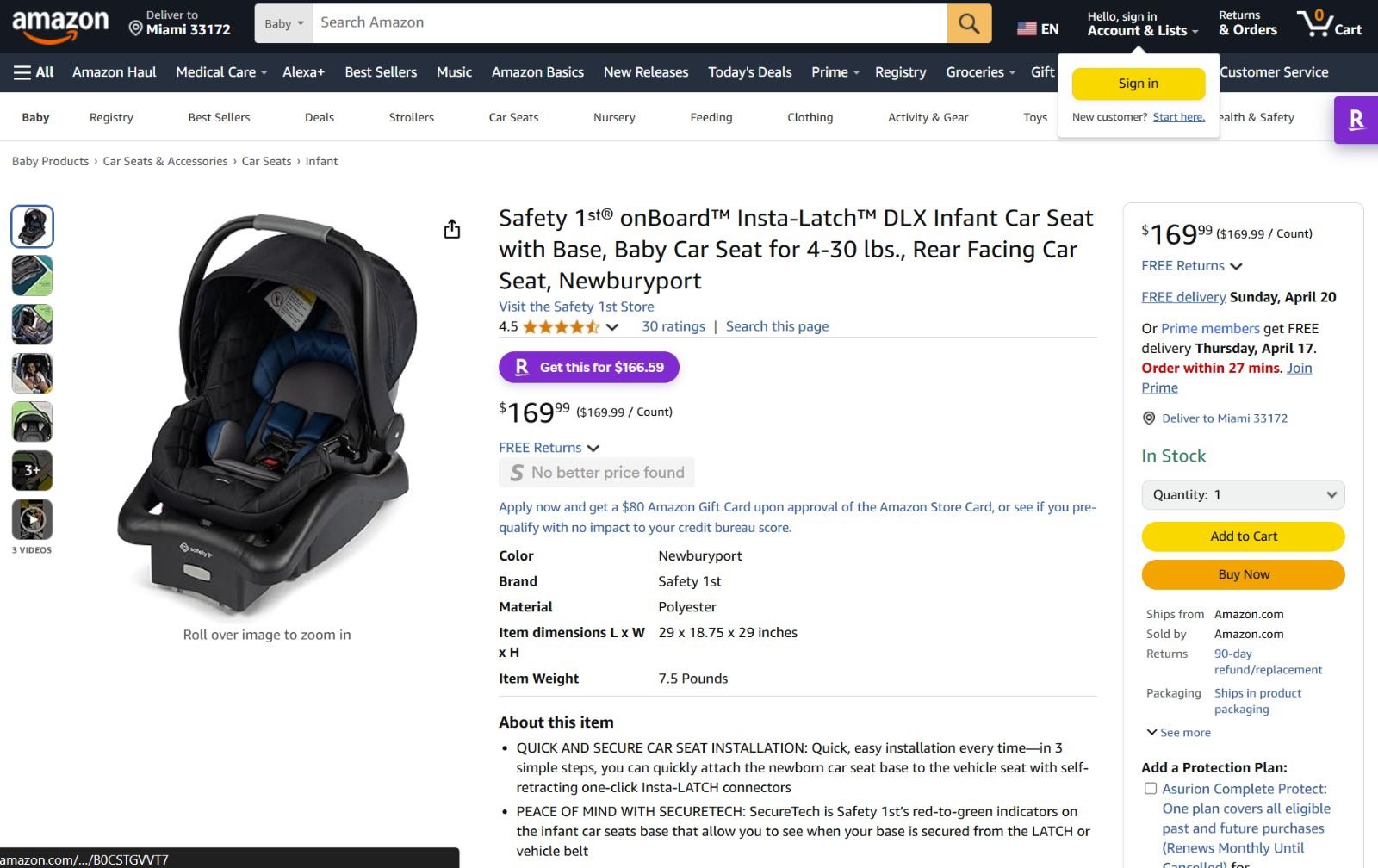Visit the Safety 1st Store link
This screenshot has width=1378, height=868.
coord(575,307)
